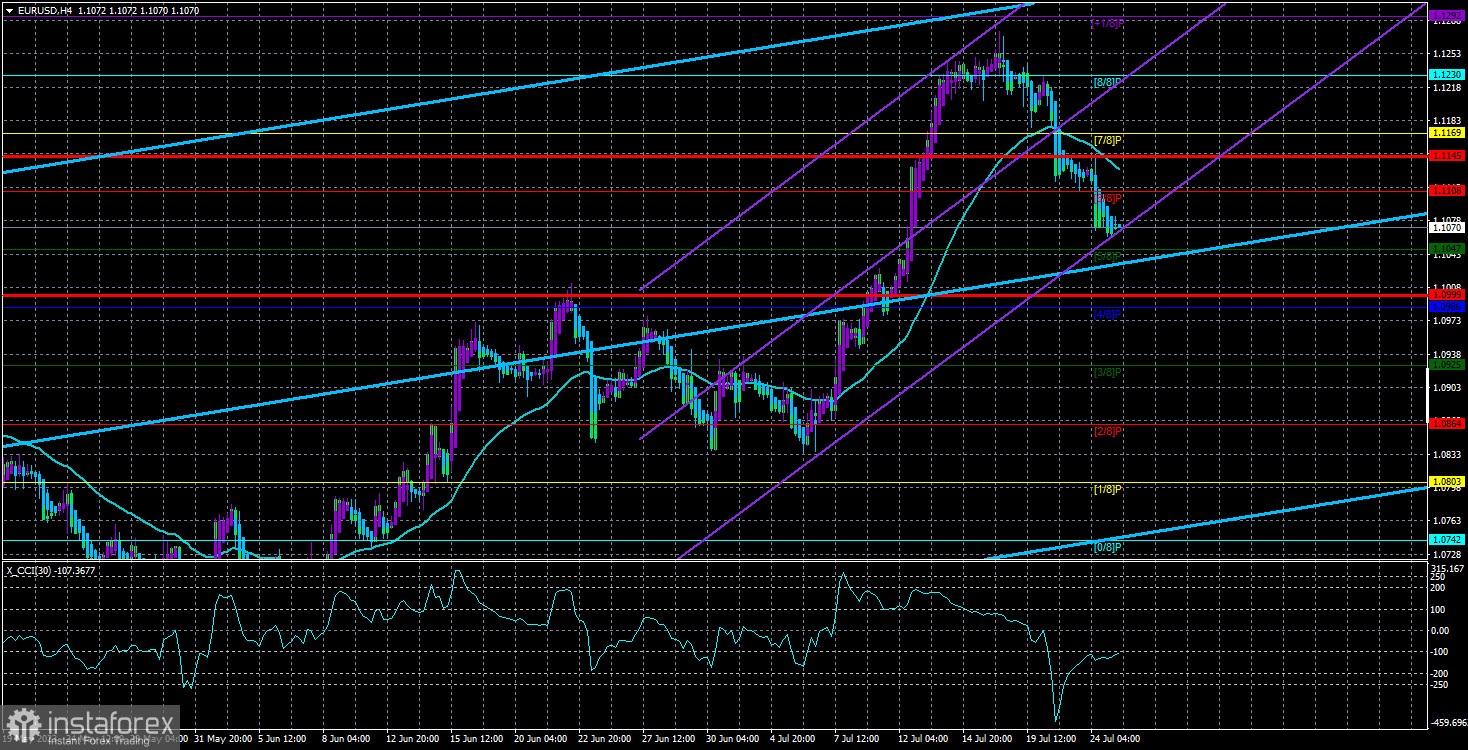
Task: Click the 1.1230 price level tag
Action: click(x=1447, y=75)
